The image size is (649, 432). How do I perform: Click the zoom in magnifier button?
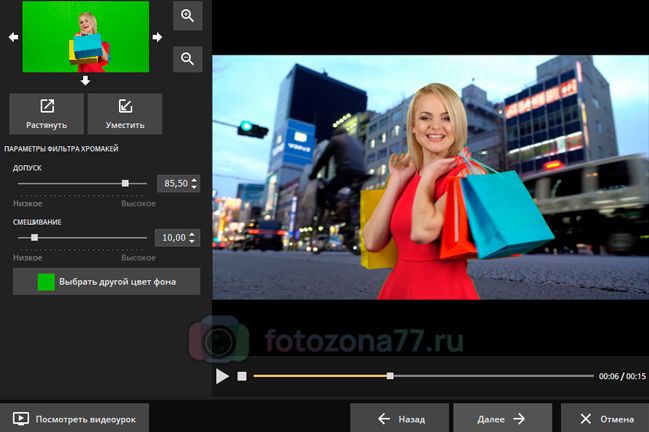point(187,15)
